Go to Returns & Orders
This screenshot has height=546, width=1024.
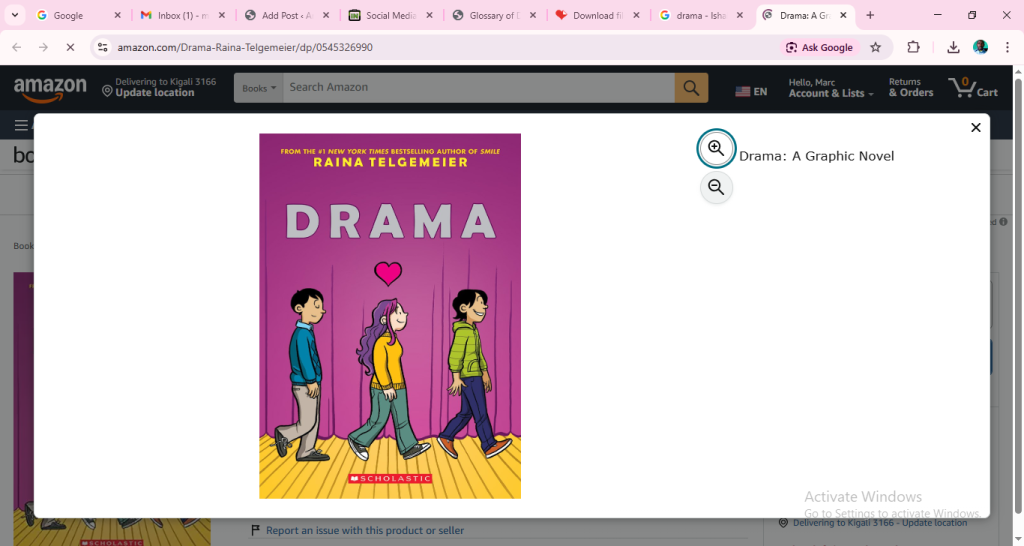coord(910,88)
